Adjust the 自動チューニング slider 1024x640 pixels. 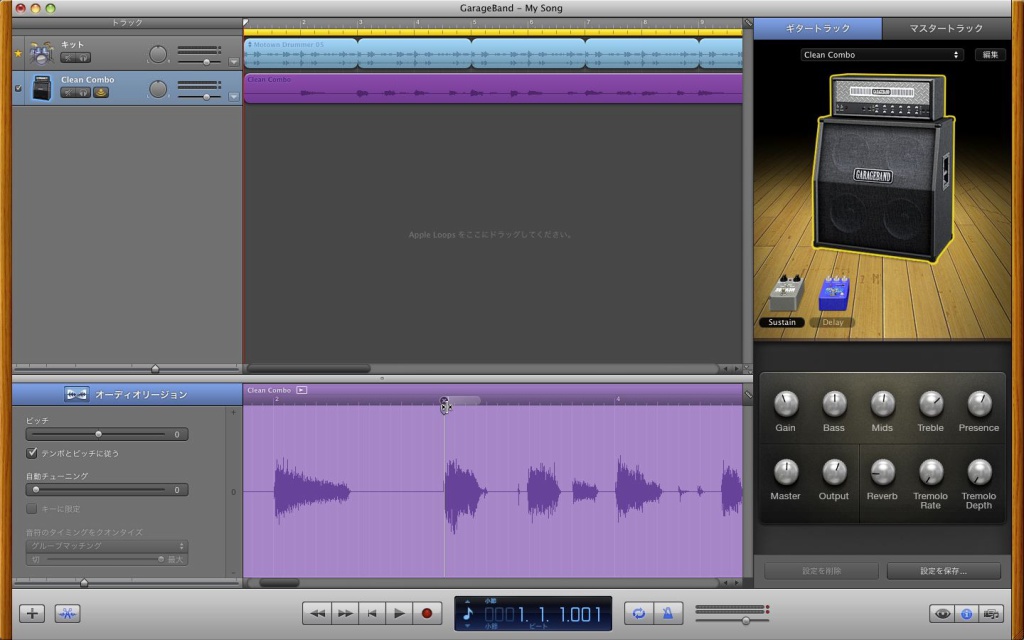pos(36,490)
